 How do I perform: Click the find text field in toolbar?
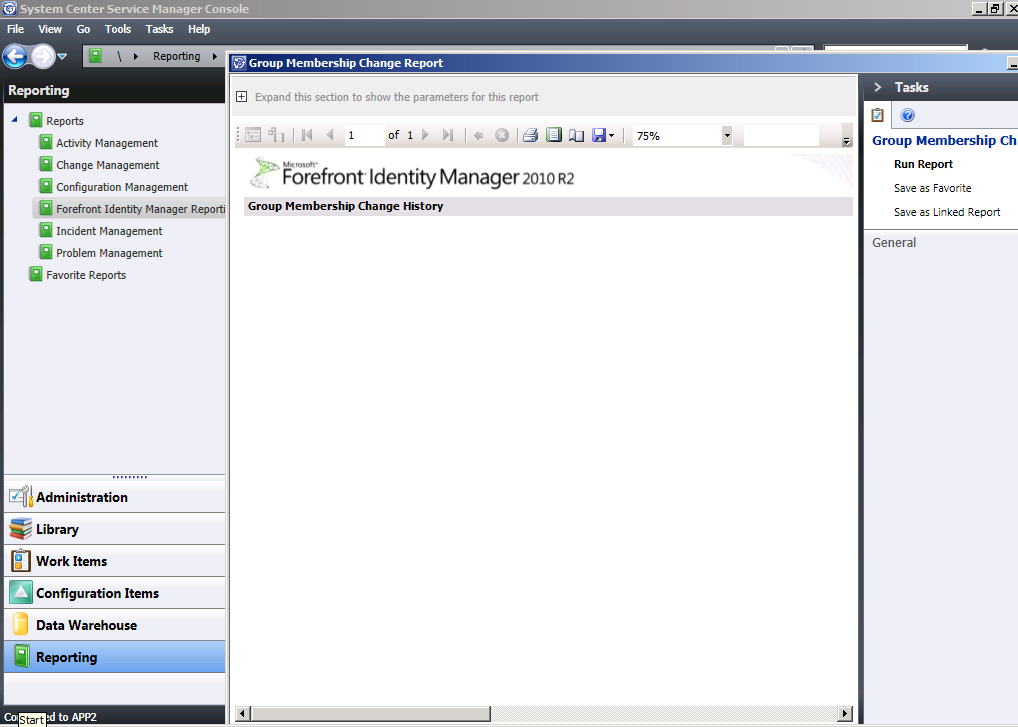(x=780, y=136)
